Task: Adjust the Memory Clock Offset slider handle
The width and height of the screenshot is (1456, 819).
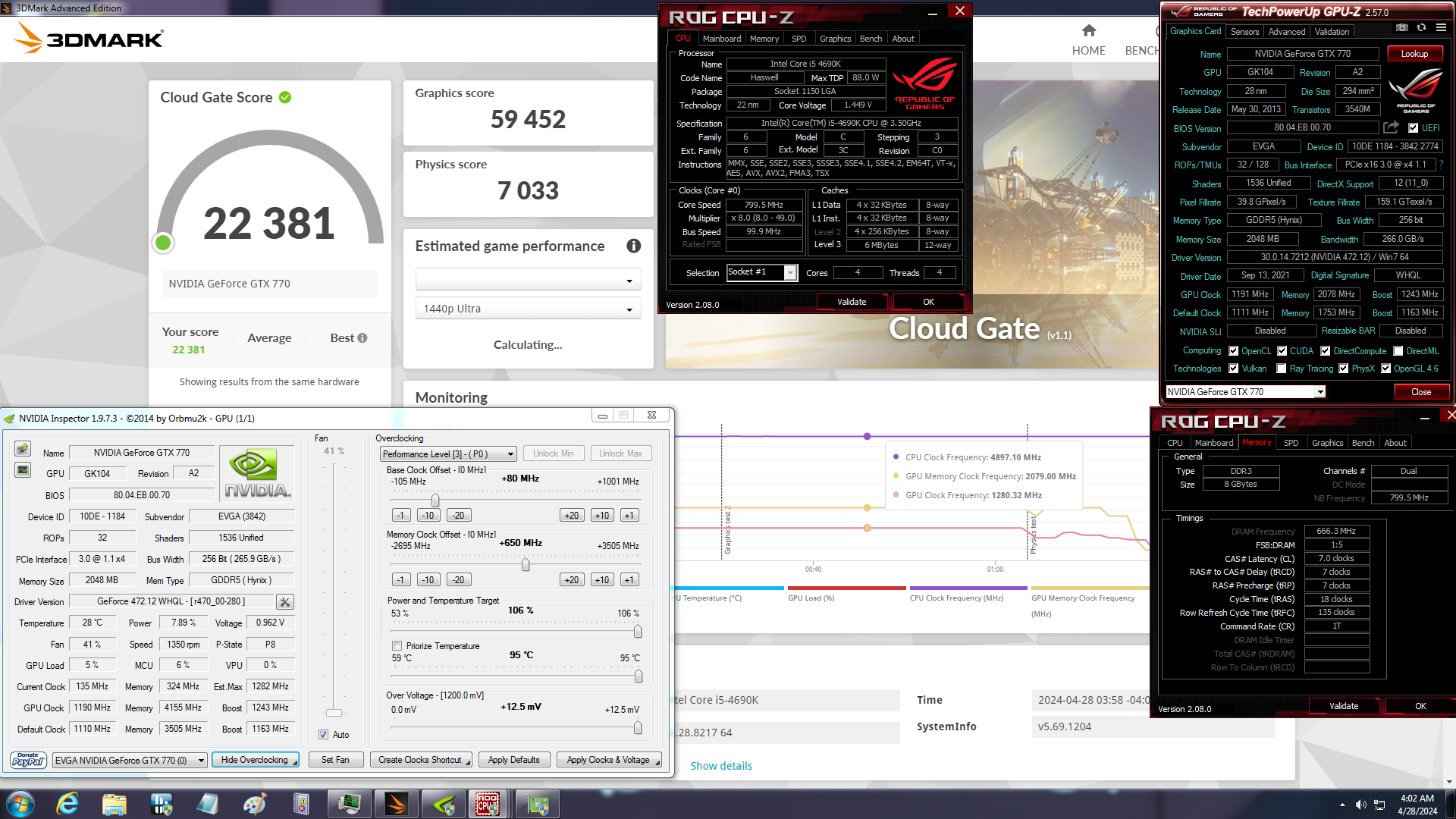Action: click(526, 565)
